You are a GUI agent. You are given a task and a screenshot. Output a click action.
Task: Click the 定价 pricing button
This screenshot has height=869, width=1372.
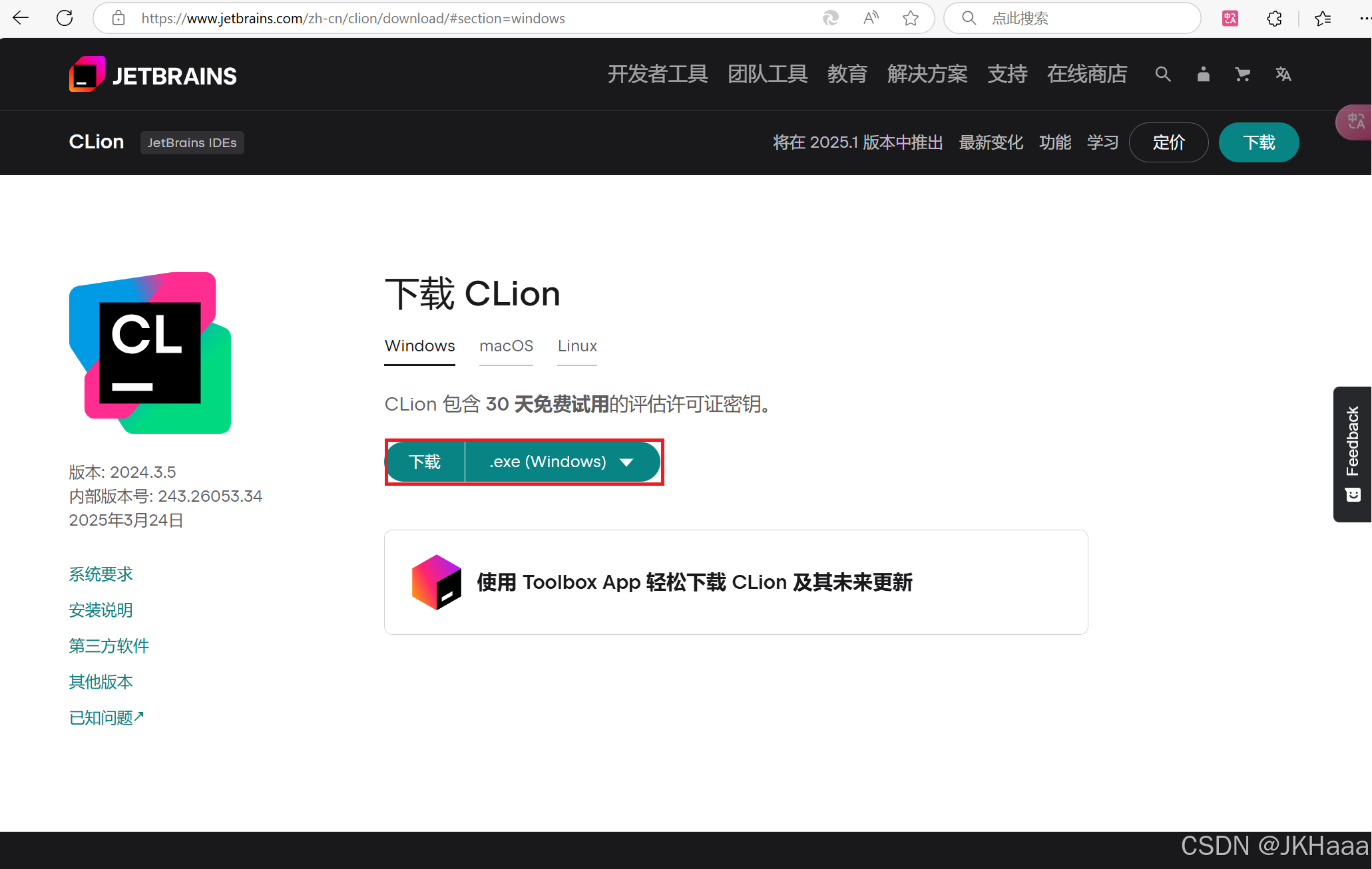[1168, 142]
